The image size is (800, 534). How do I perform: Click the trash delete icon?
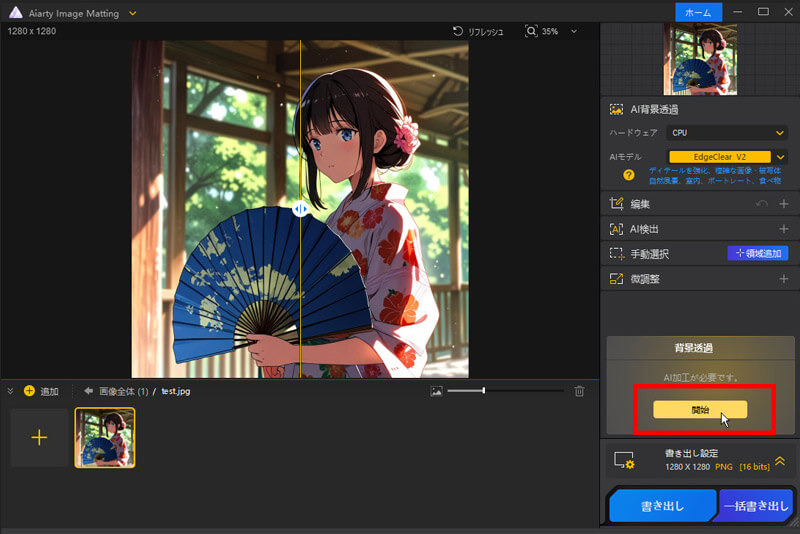click(x=579, y=391)
